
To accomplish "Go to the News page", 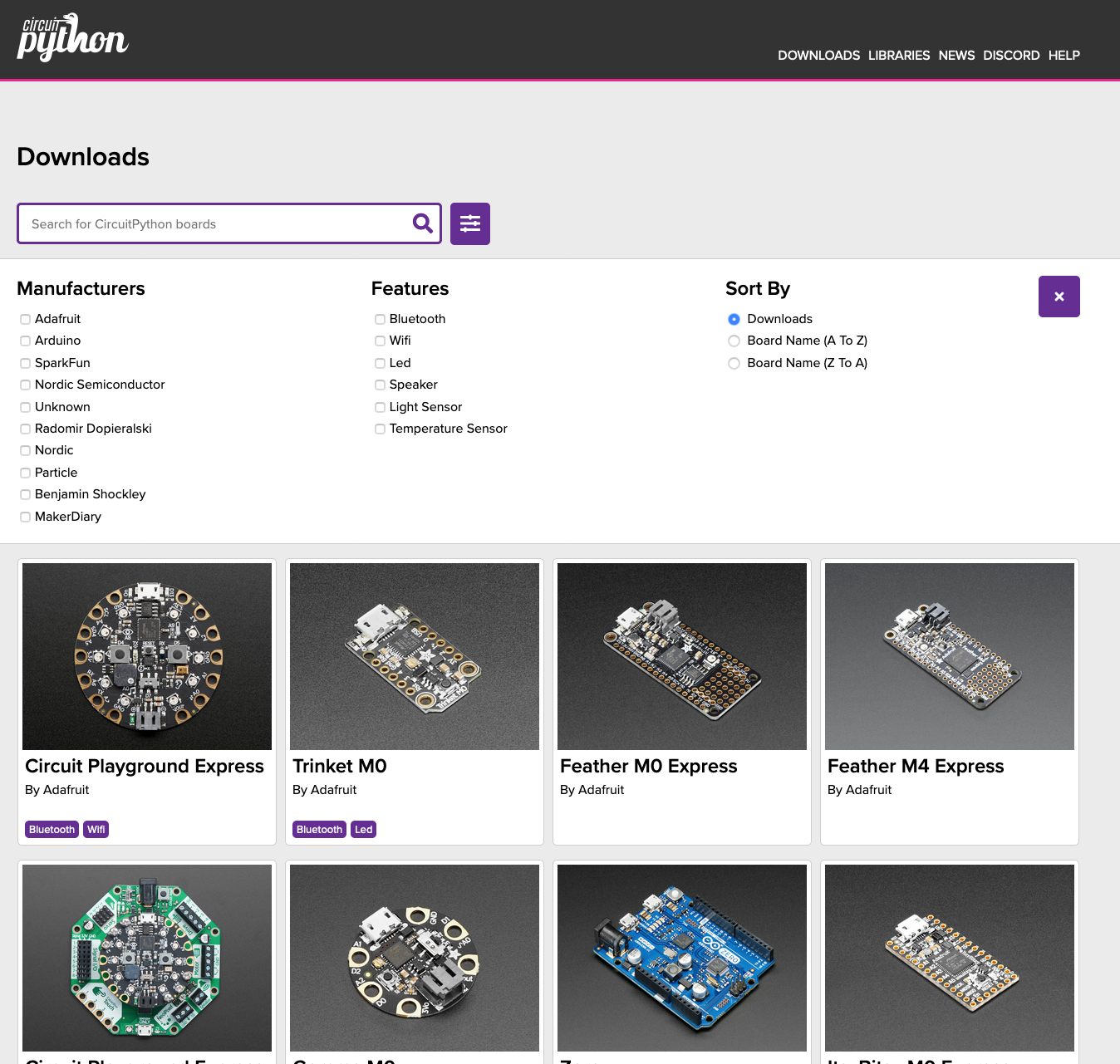I will (957, 56).
